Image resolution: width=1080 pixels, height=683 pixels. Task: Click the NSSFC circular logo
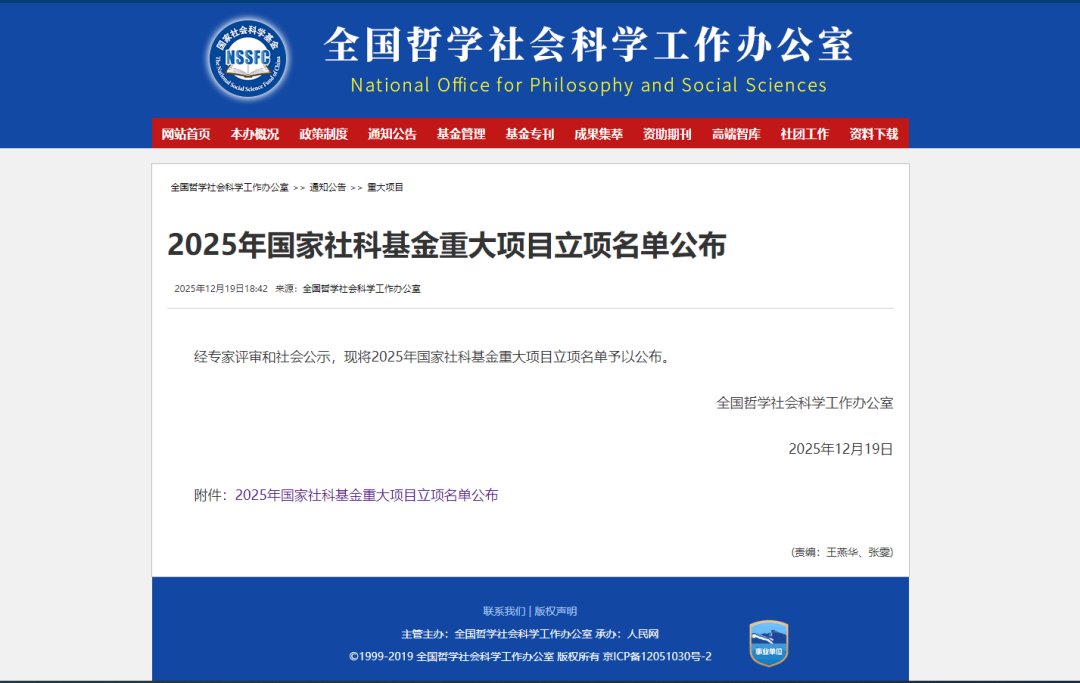pos(248,58)
